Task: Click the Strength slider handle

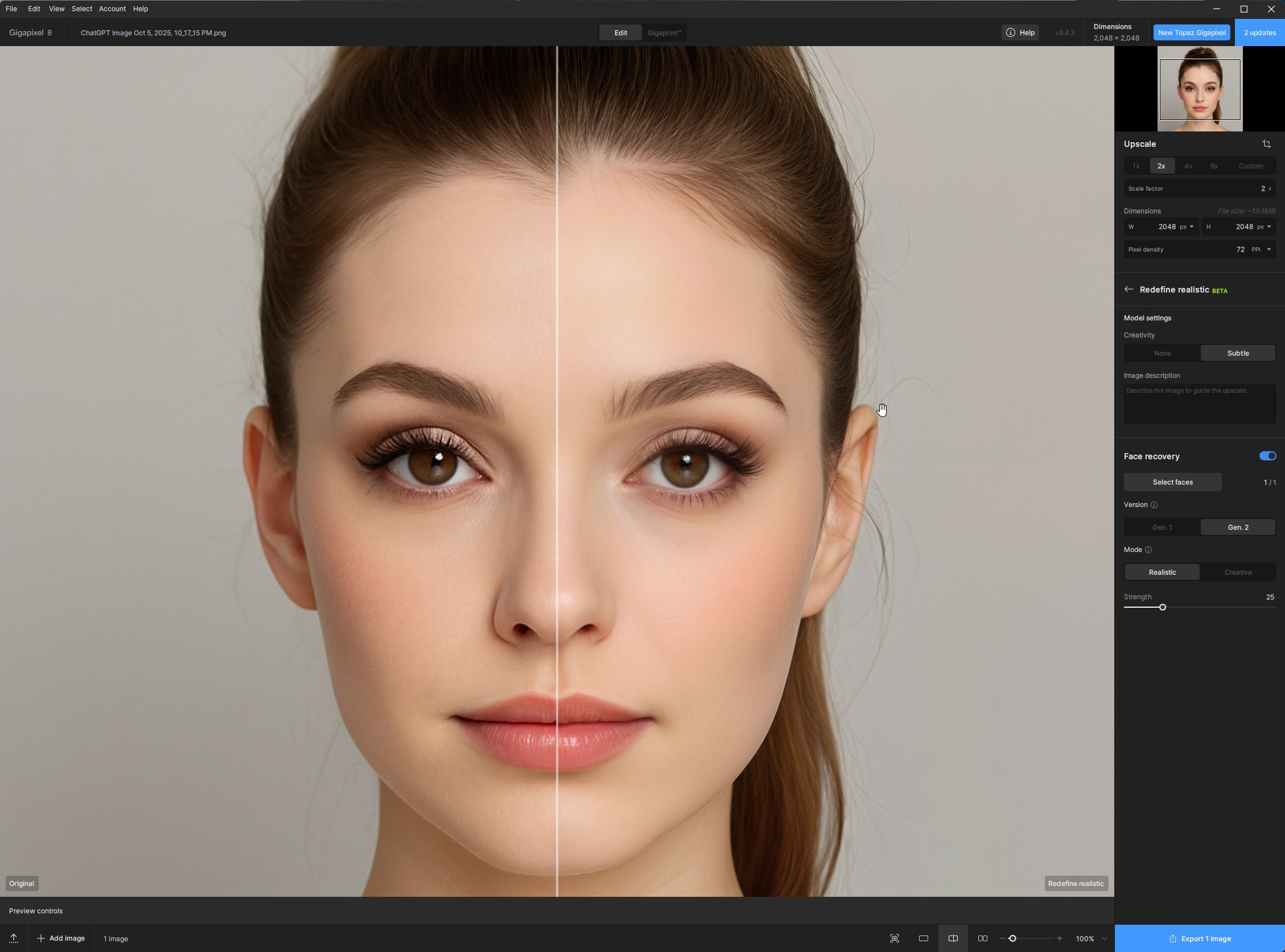Action: 1162,607
